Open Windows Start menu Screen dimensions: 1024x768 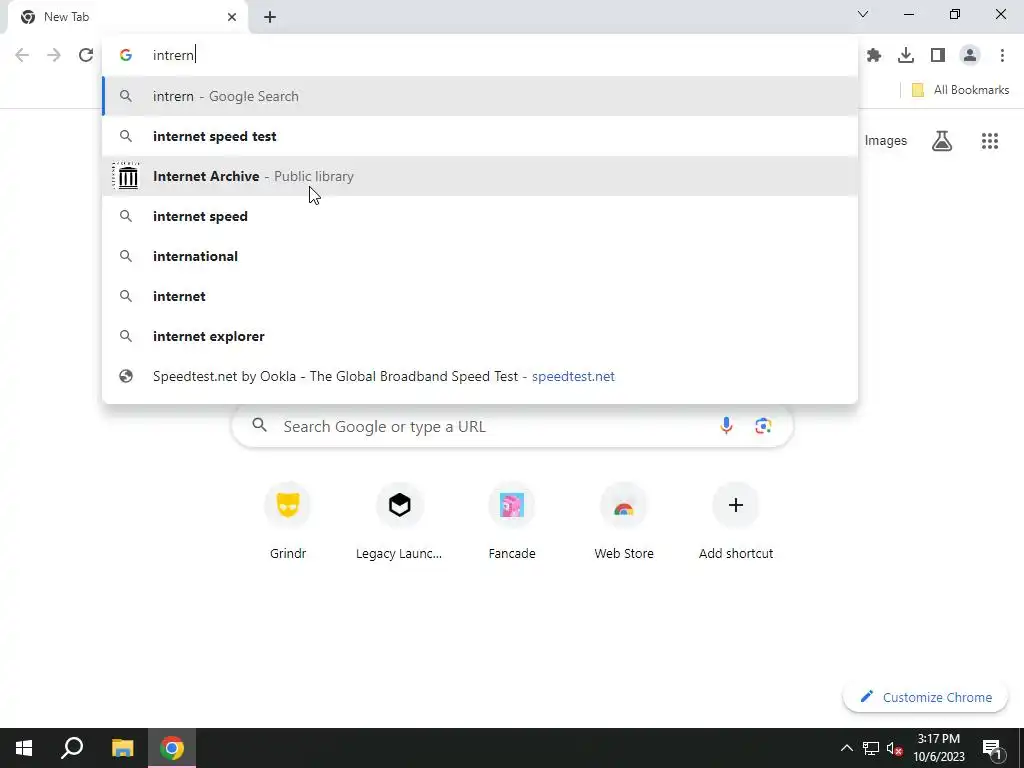point(24,748)
